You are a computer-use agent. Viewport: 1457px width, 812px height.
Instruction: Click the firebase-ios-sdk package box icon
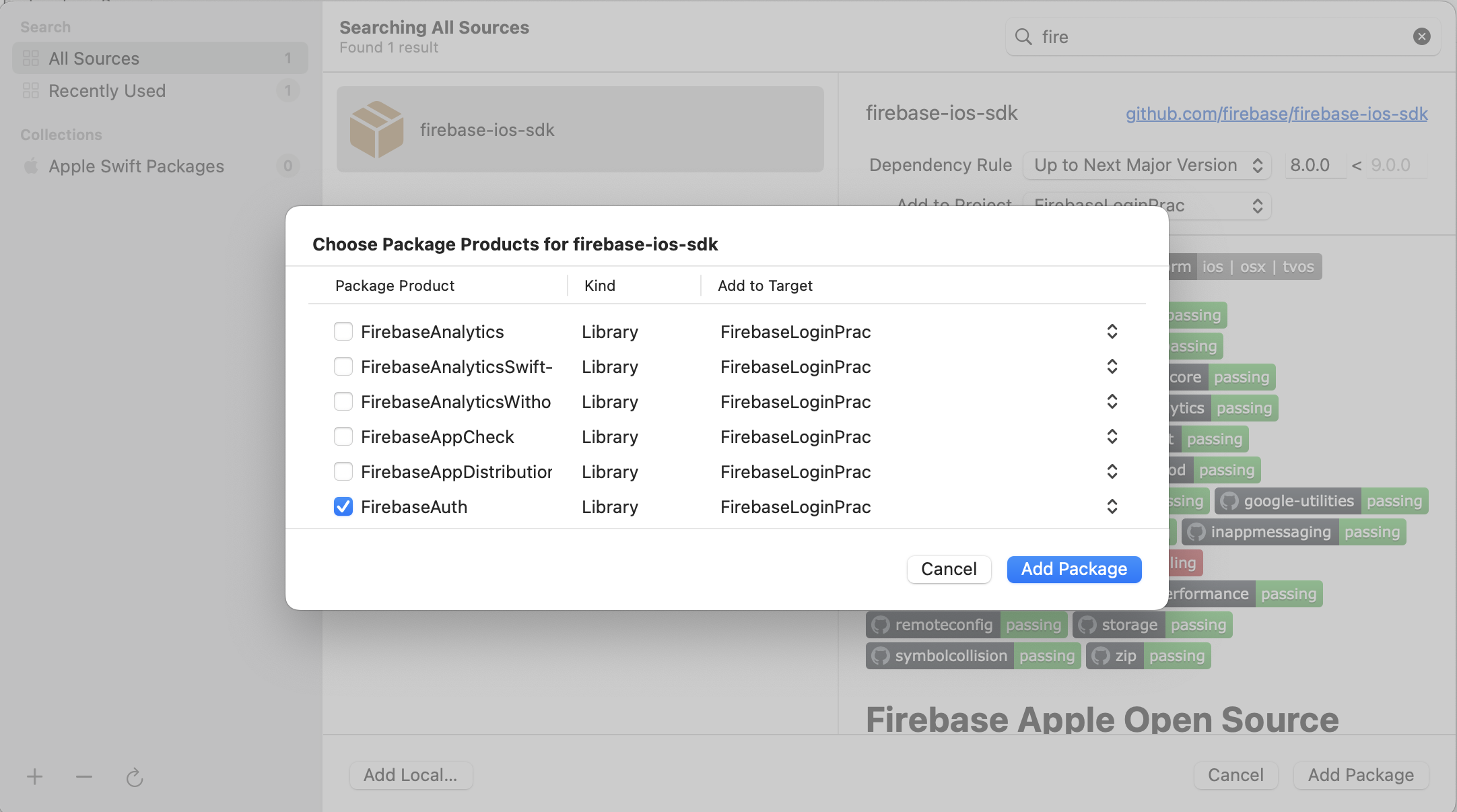376,129
